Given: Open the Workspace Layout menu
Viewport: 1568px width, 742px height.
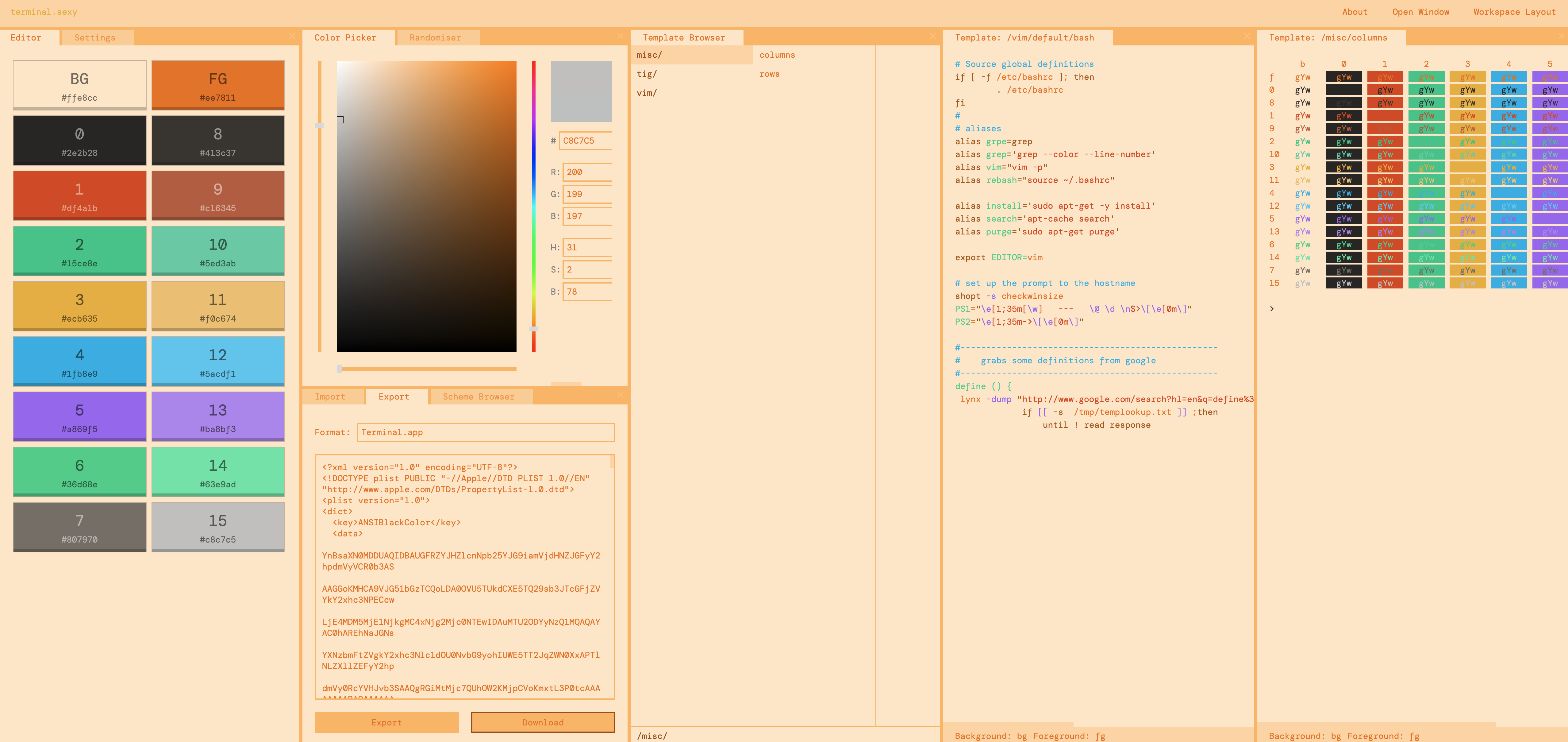Looking at the screenshot, I should tap(1514, 12).
